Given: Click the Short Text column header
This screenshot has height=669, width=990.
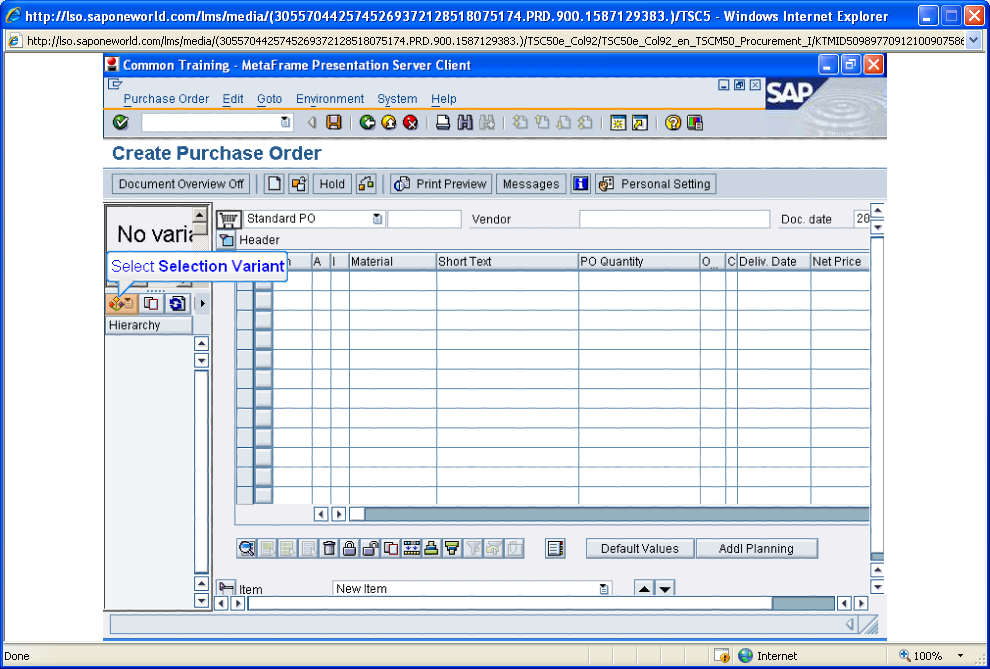Looking at the screenshot, I should click(508, 261).
